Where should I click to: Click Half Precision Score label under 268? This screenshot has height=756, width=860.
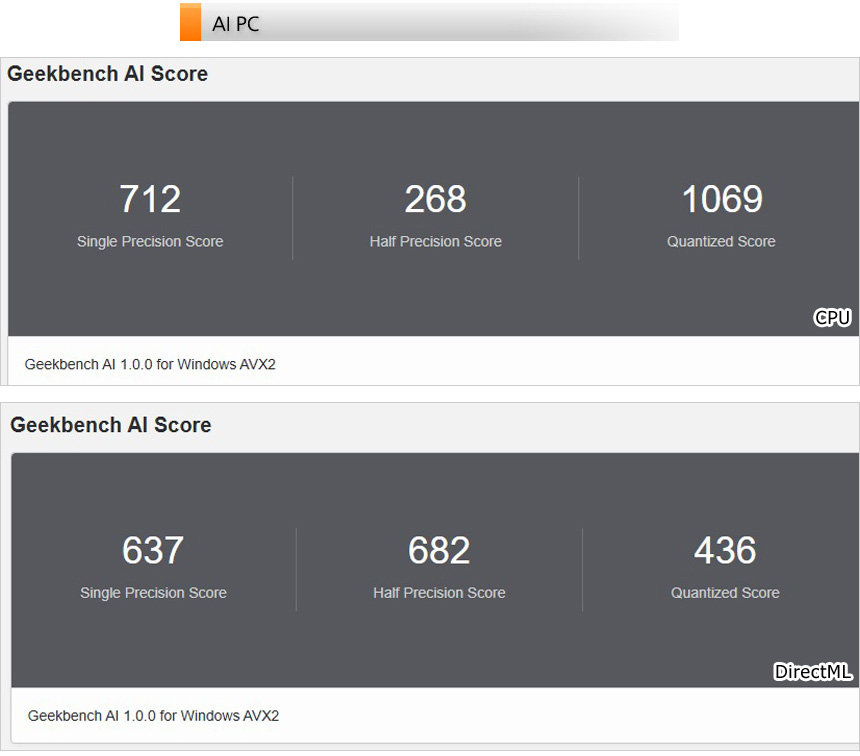coord(435,241)
